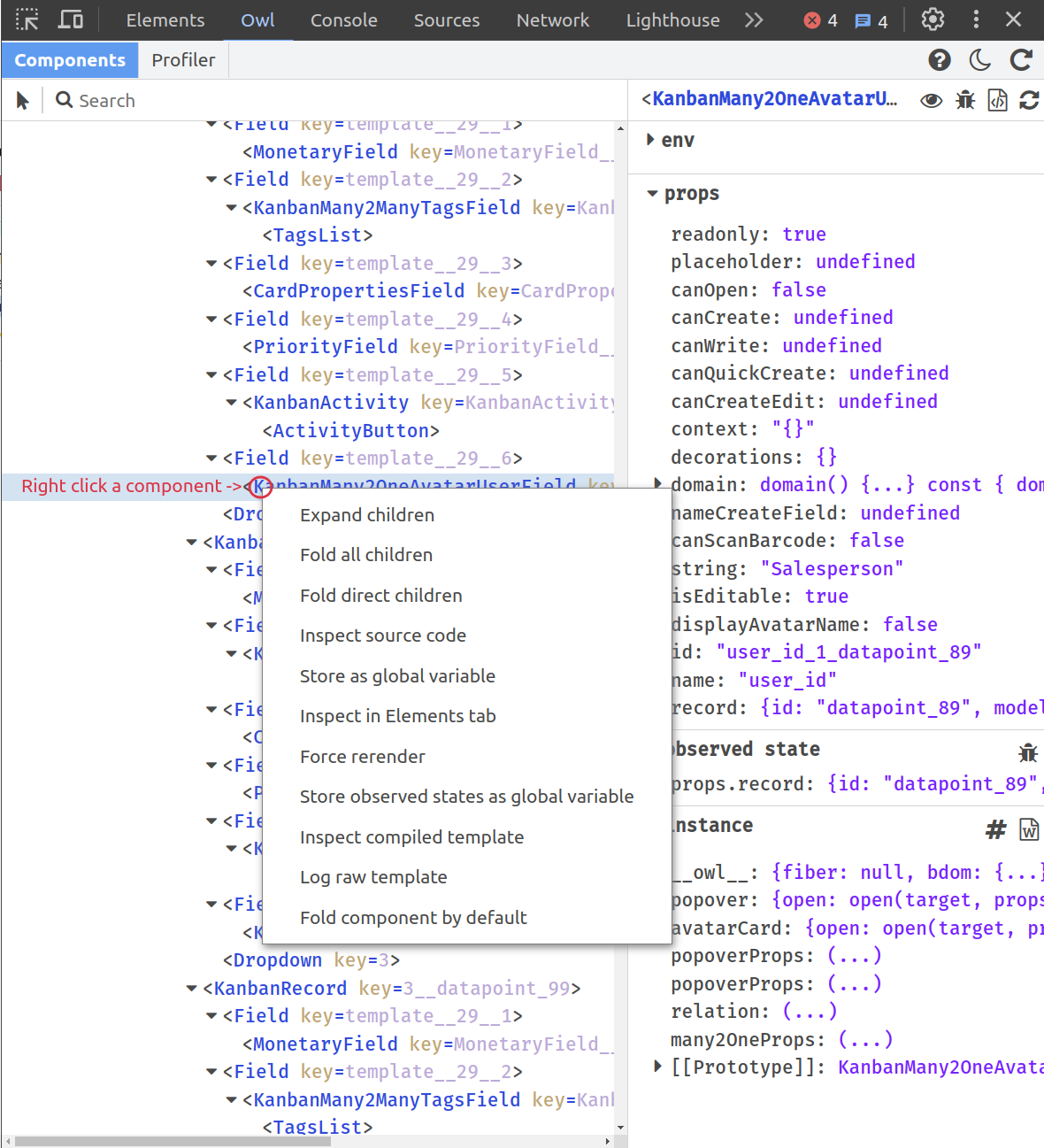Click the horizontal scrollbar of the tree

[x=173, y=1141]
